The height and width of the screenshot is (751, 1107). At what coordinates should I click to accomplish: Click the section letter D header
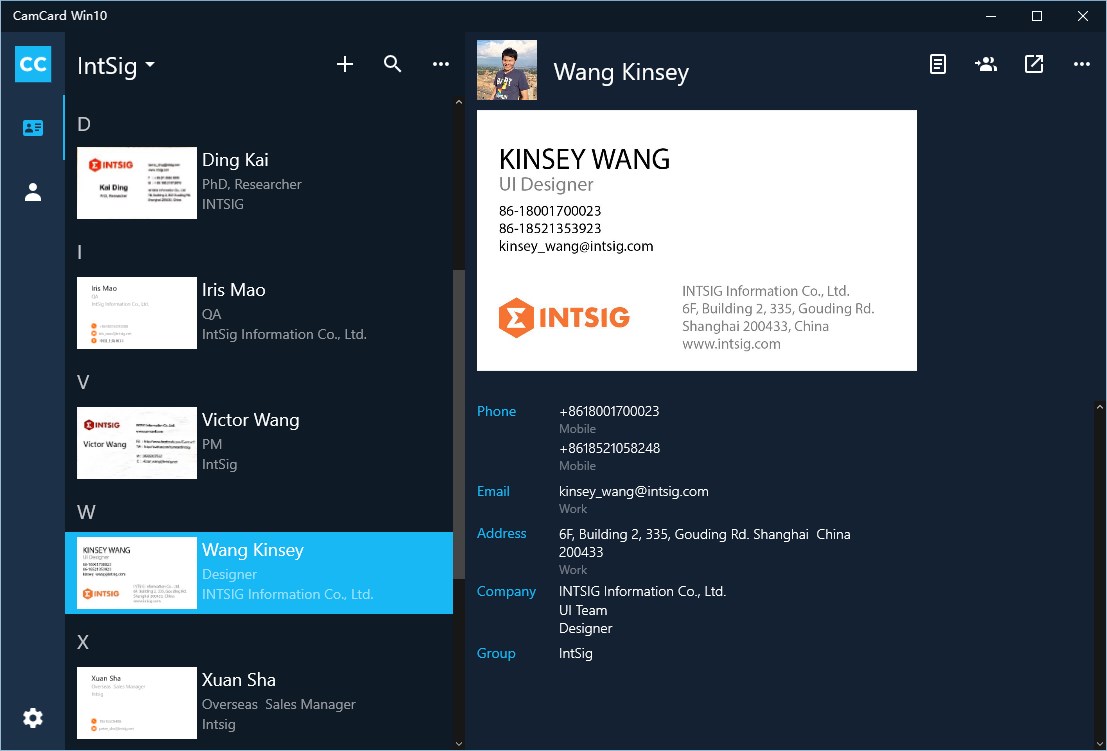pos(84,124)
